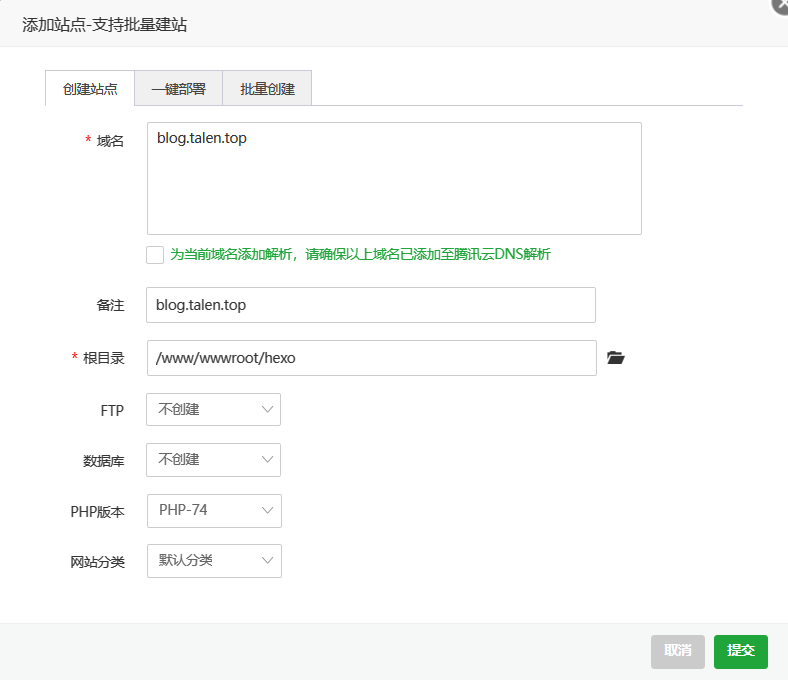Enable adding DNS resolution for current domain

pyautogui.click(x=155, y=255)
